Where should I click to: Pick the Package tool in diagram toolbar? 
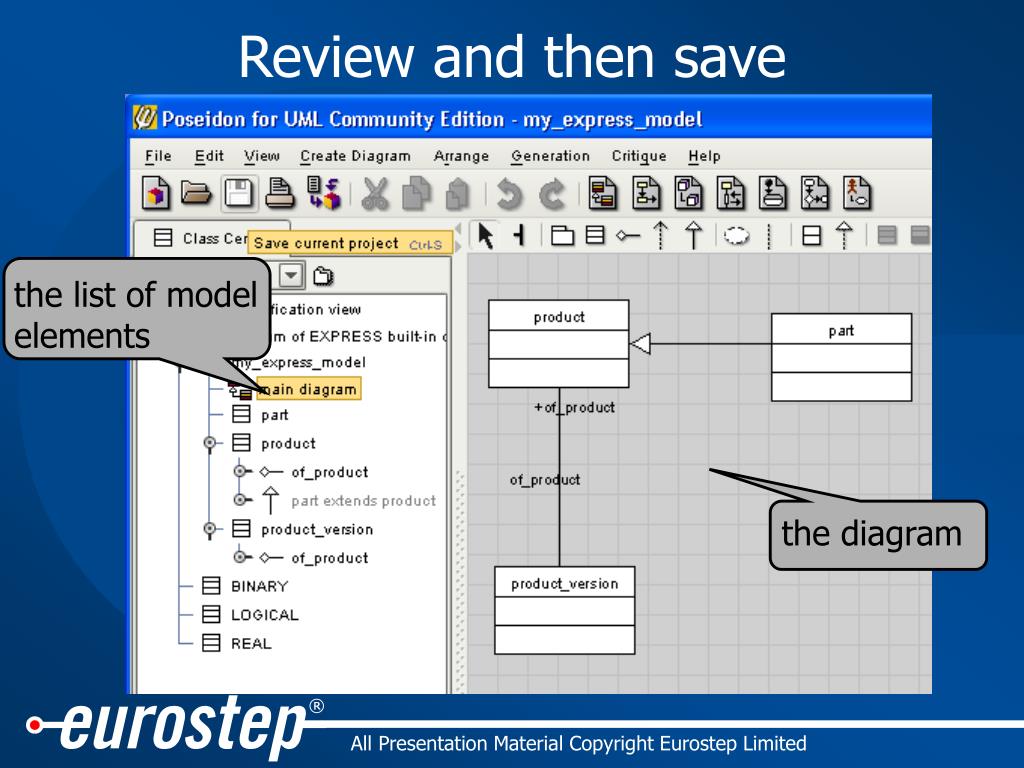(562, 235)
